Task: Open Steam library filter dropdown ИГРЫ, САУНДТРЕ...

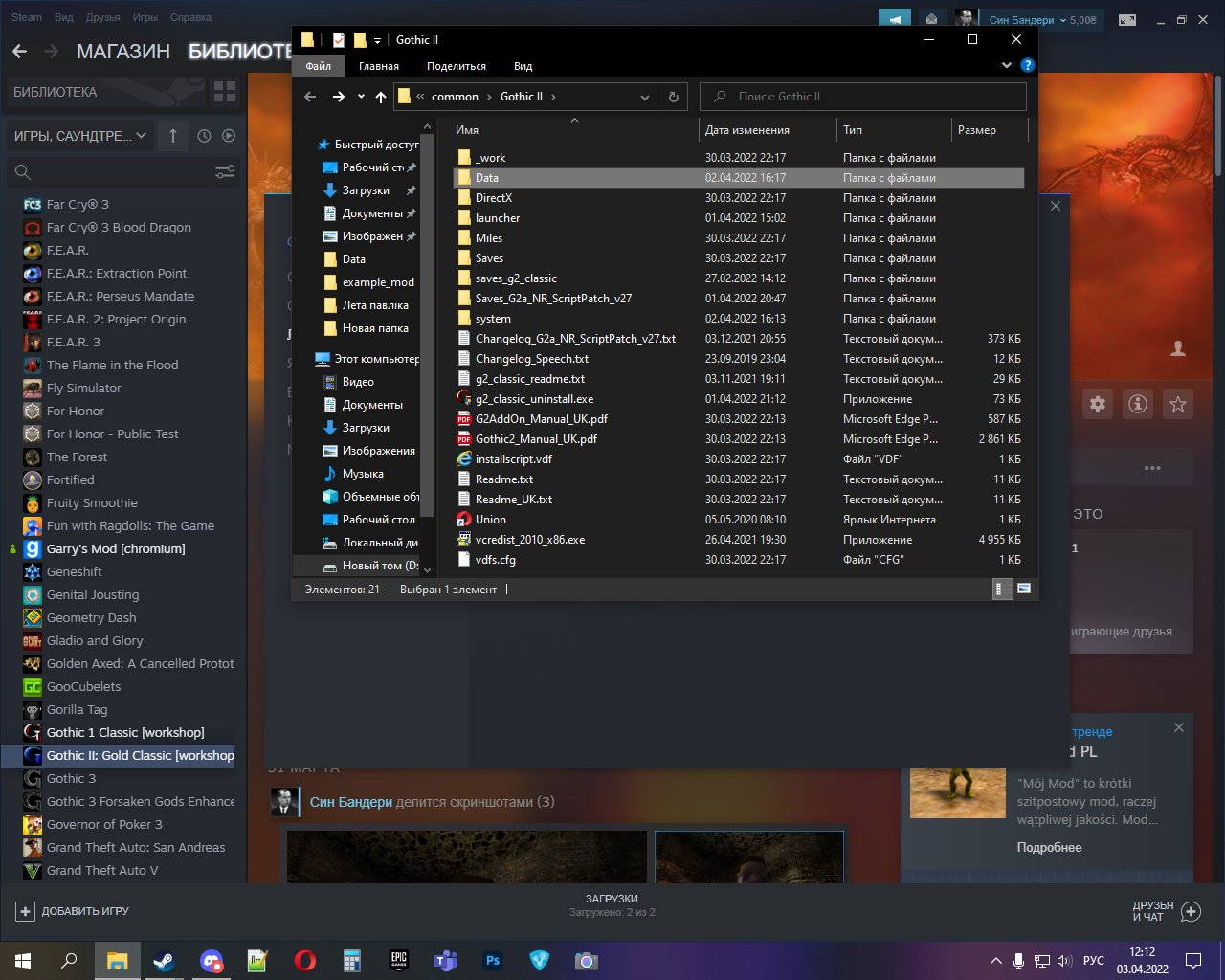Action: coord(80,136)
